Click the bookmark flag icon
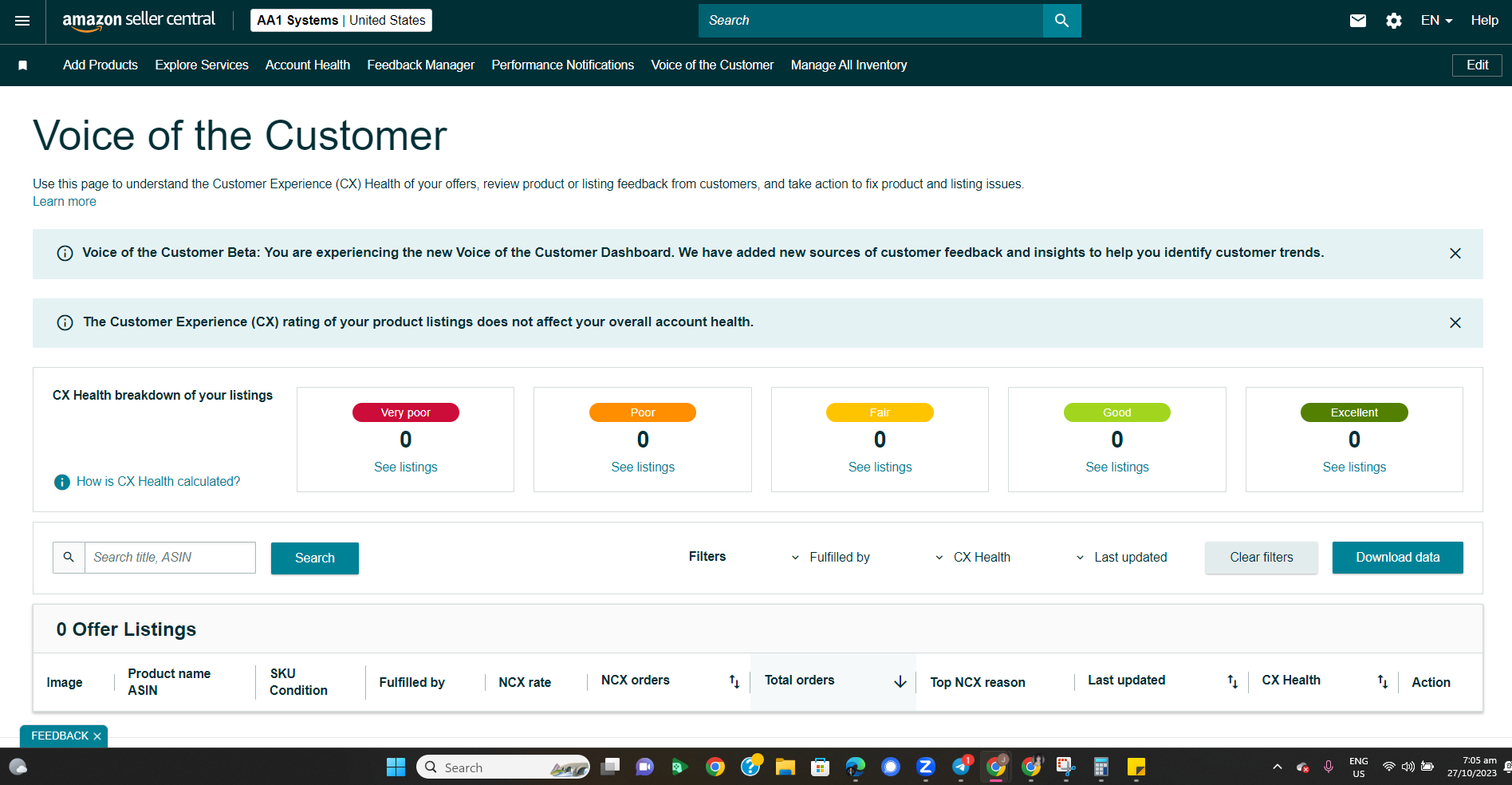This screenshot has width=1512, height=785. (x=23, y=65)
